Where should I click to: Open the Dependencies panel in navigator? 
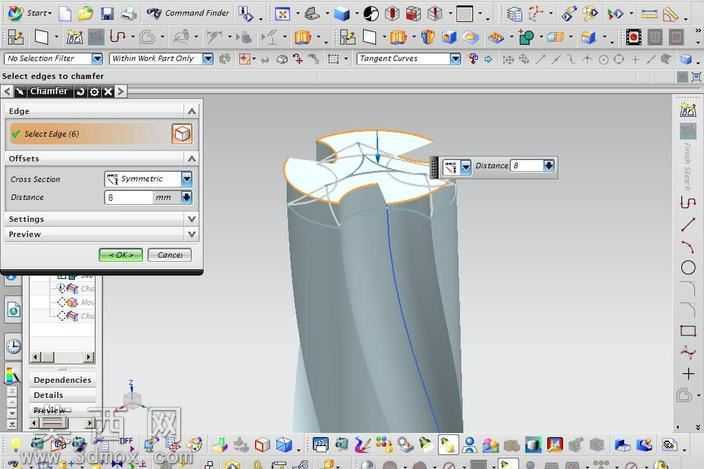coord(62,380)
